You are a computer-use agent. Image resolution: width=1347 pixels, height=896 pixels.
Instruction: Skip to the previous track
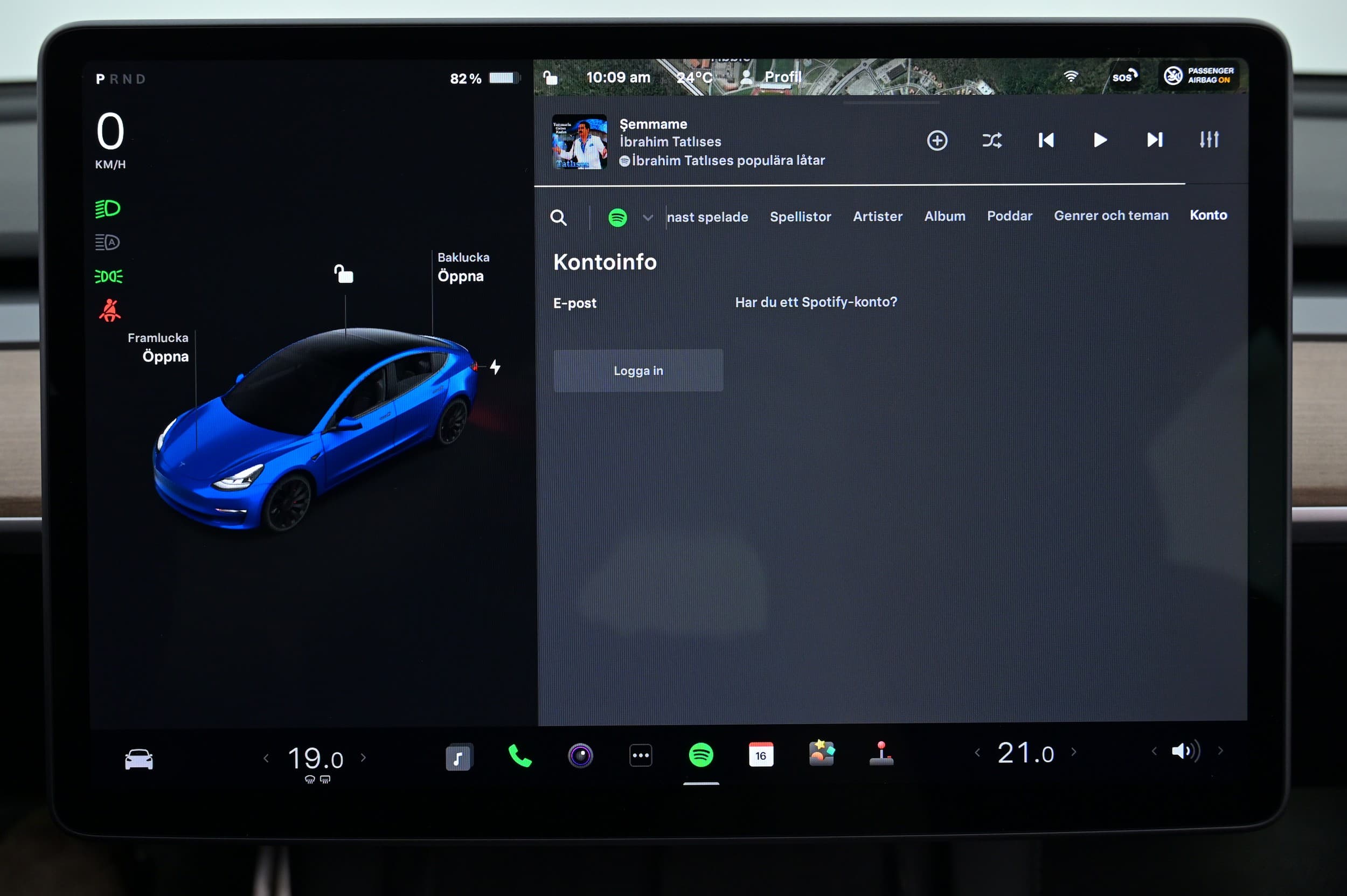(1046, 140)
